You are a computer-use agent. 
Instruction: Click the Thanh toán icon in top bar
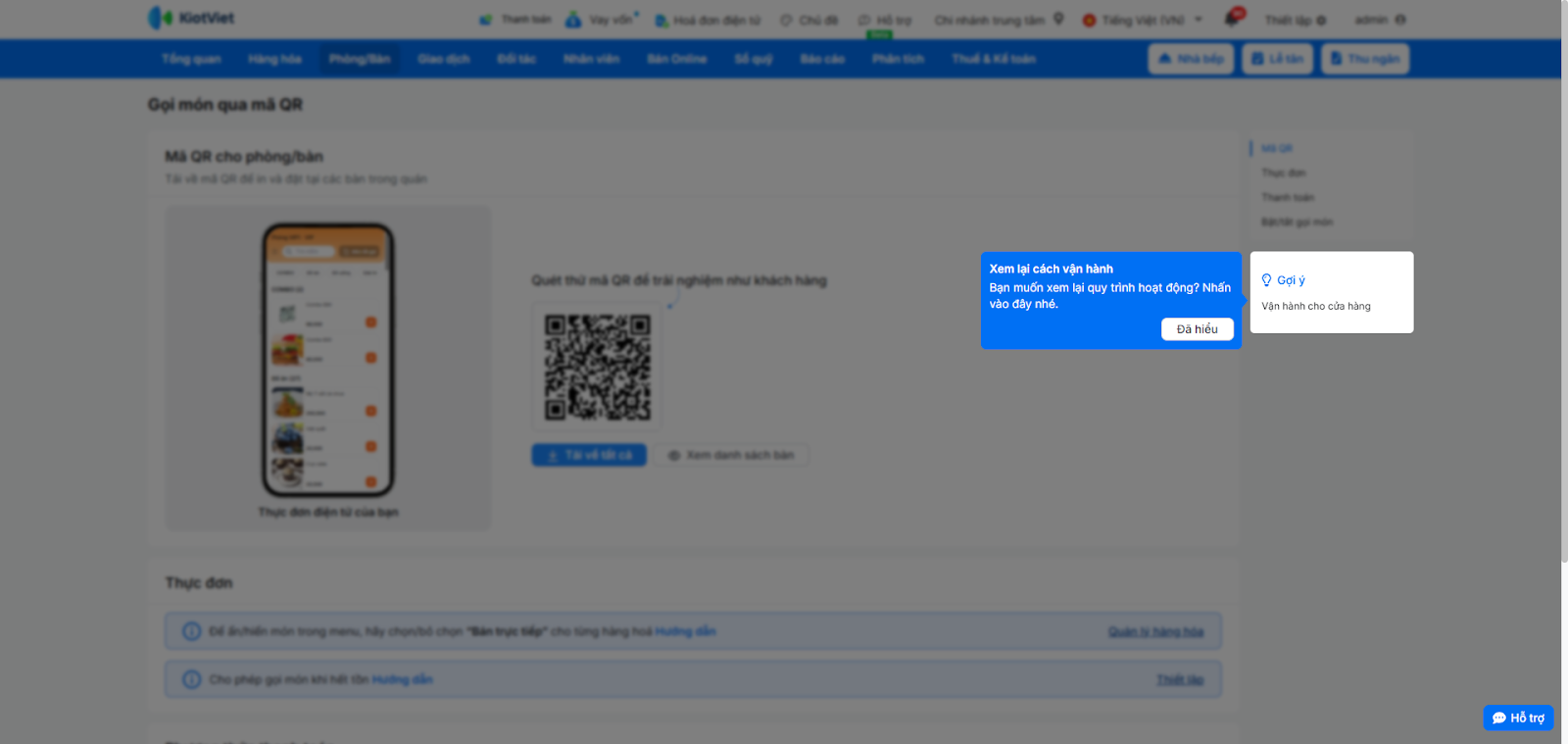point(486,20)
